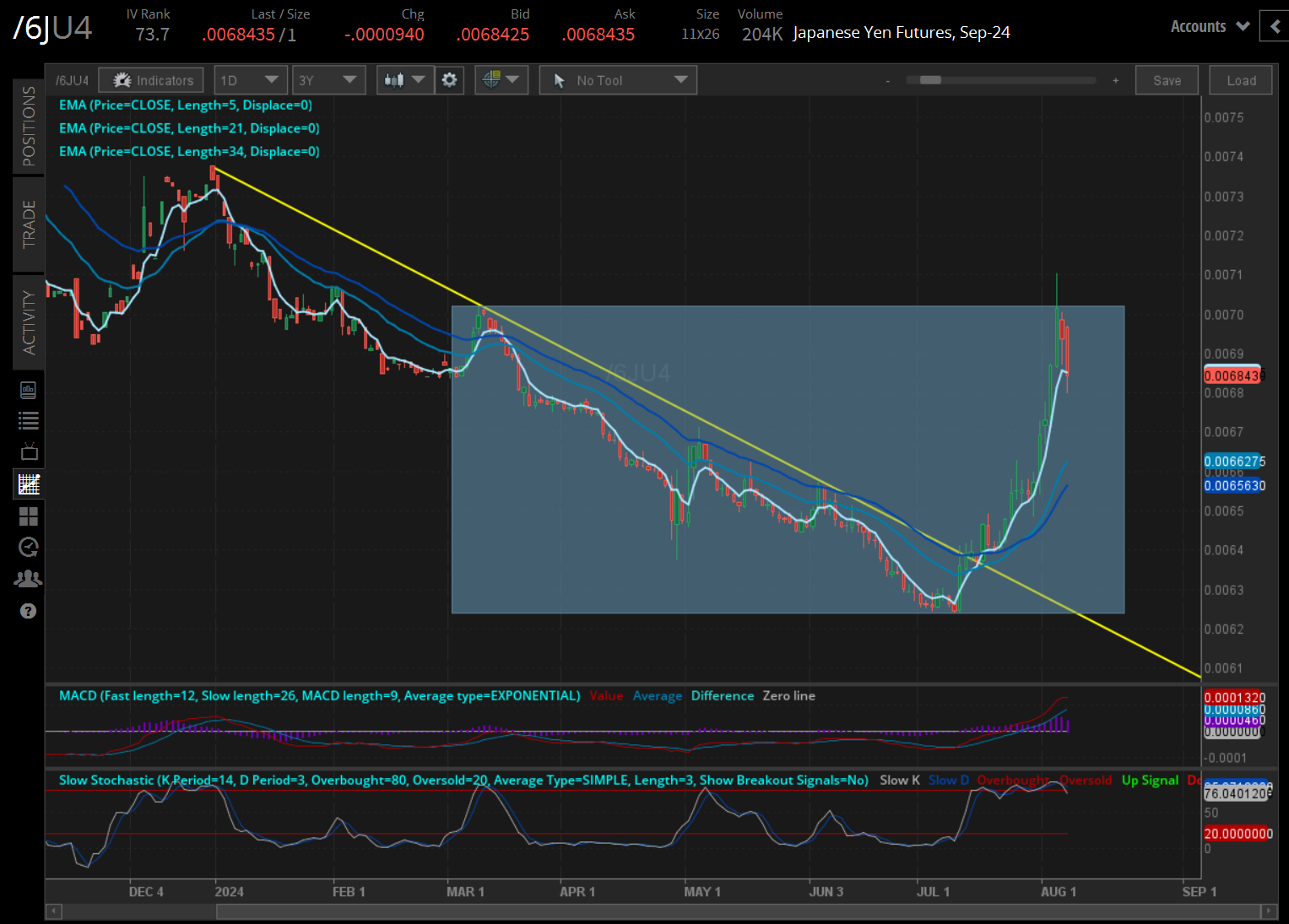Open the TV media icon in sidebar
The height and width of the screenshot is (924, 1289).
29,452
